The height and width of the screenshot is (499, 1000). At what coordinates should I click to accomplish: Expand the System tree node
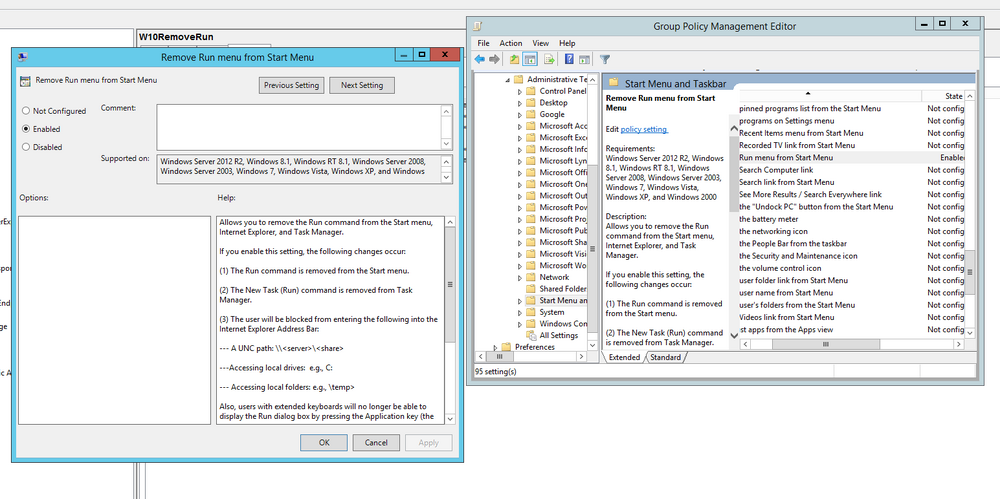[x=520, y=313]
